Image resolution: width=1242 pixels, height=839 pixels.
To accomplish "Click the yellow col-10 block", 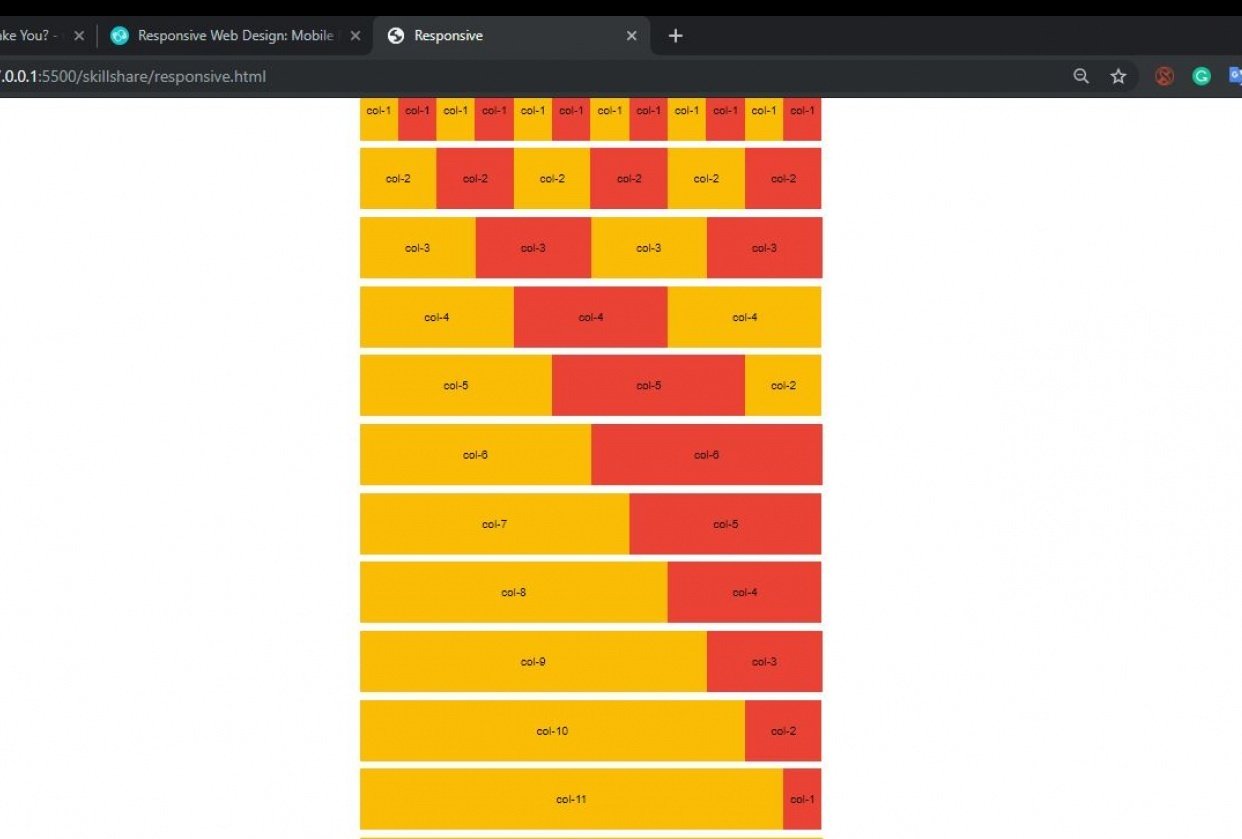I will (552, 731).
